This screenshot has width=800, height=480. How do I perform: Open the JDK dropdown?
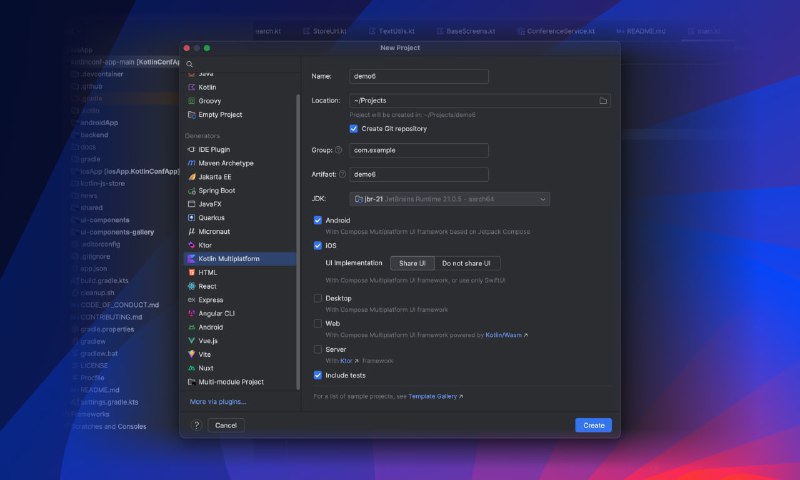click(449, 199)
